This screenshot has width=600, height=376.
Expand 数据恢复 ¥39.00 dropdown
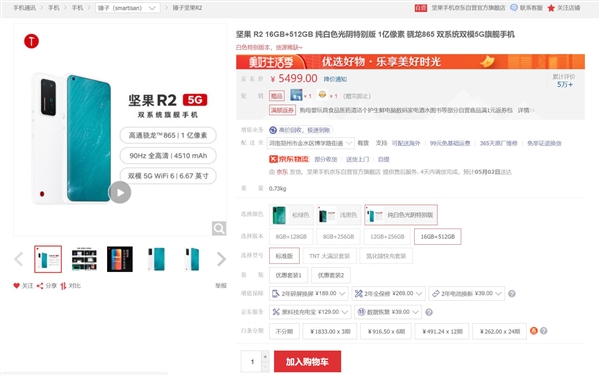388,313
